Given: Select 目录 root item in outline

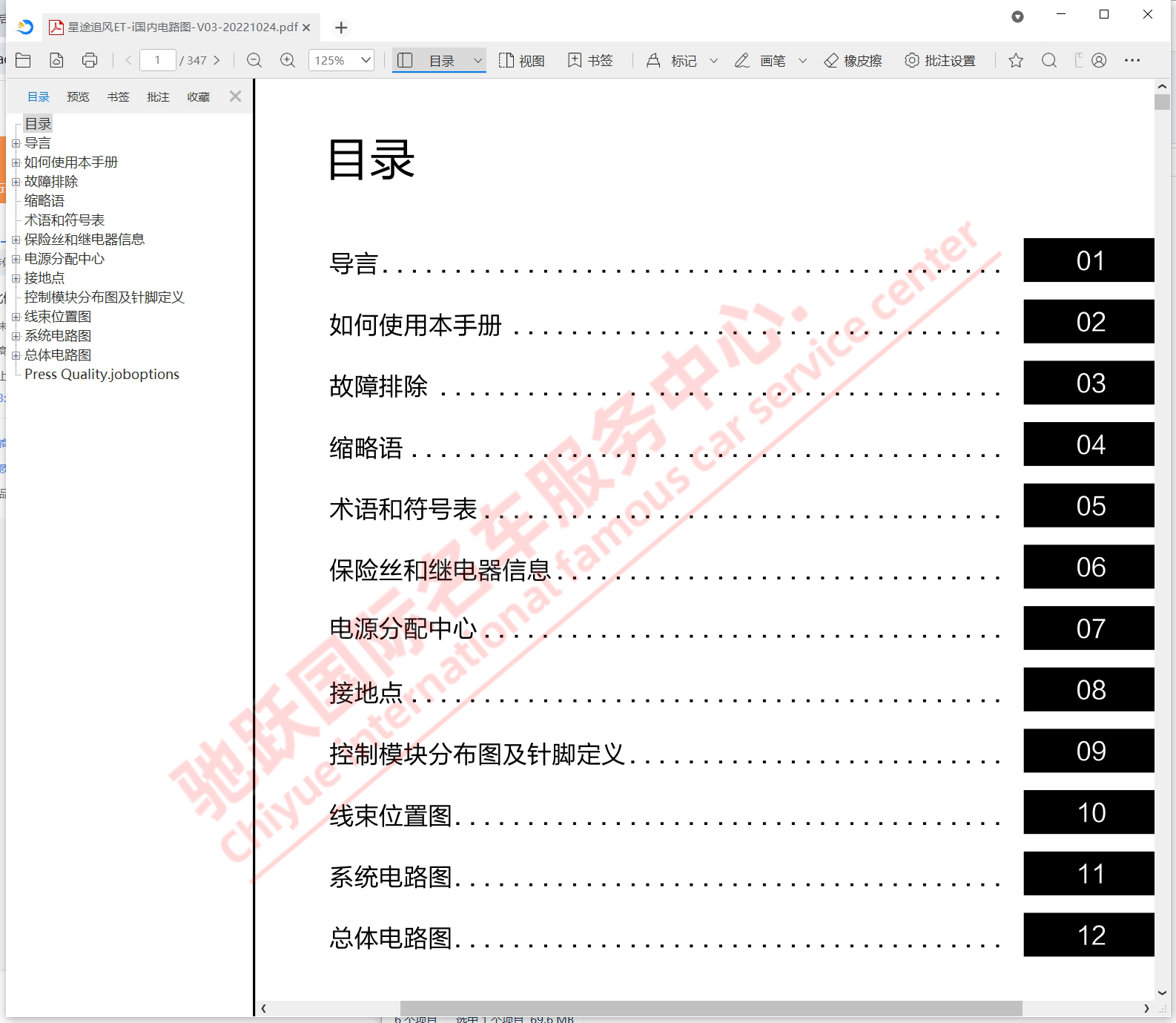Looking at the screenshot, I should [38, 124].
